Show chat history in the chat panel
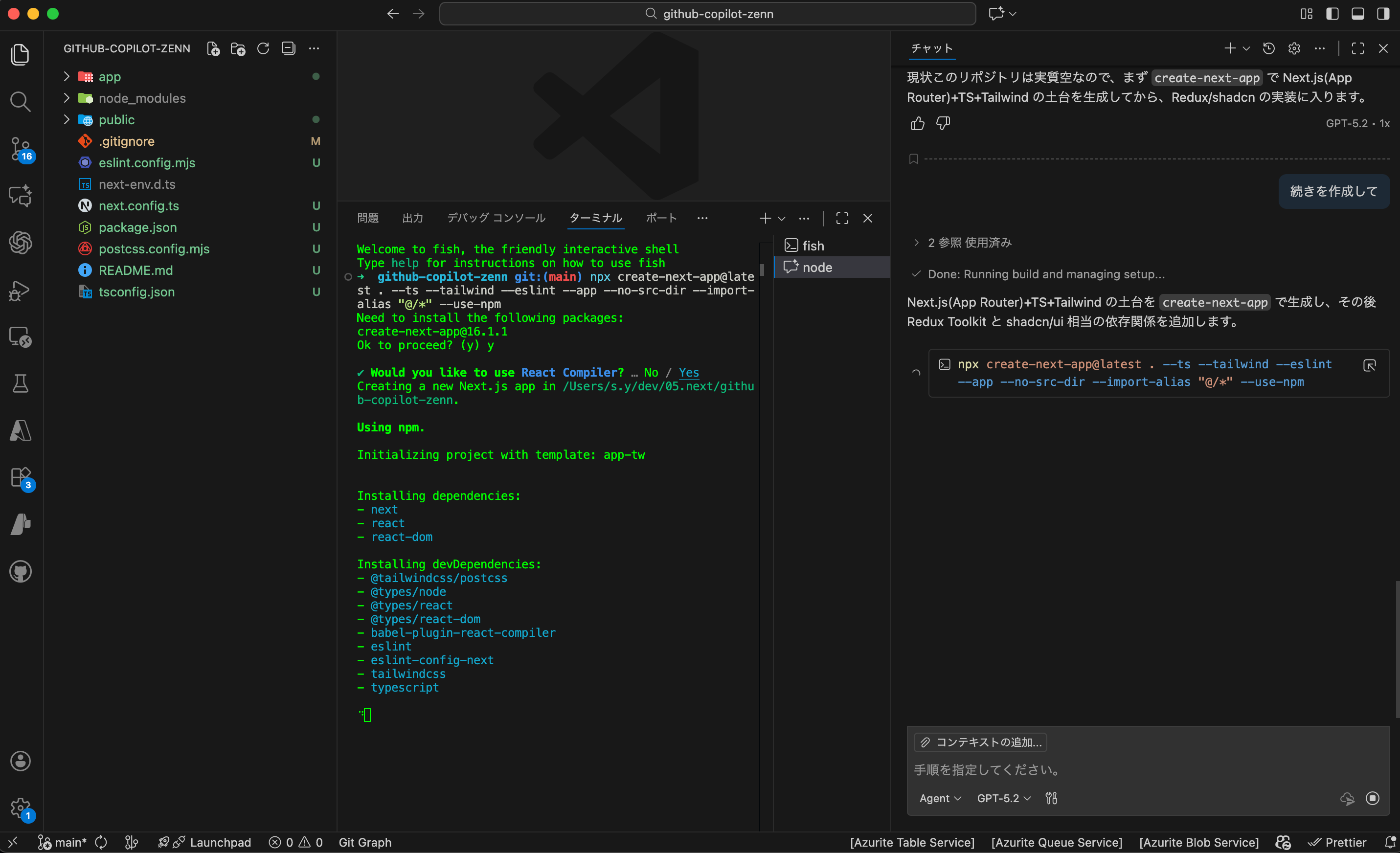 pyautogui.click(x=1269, y=48)
